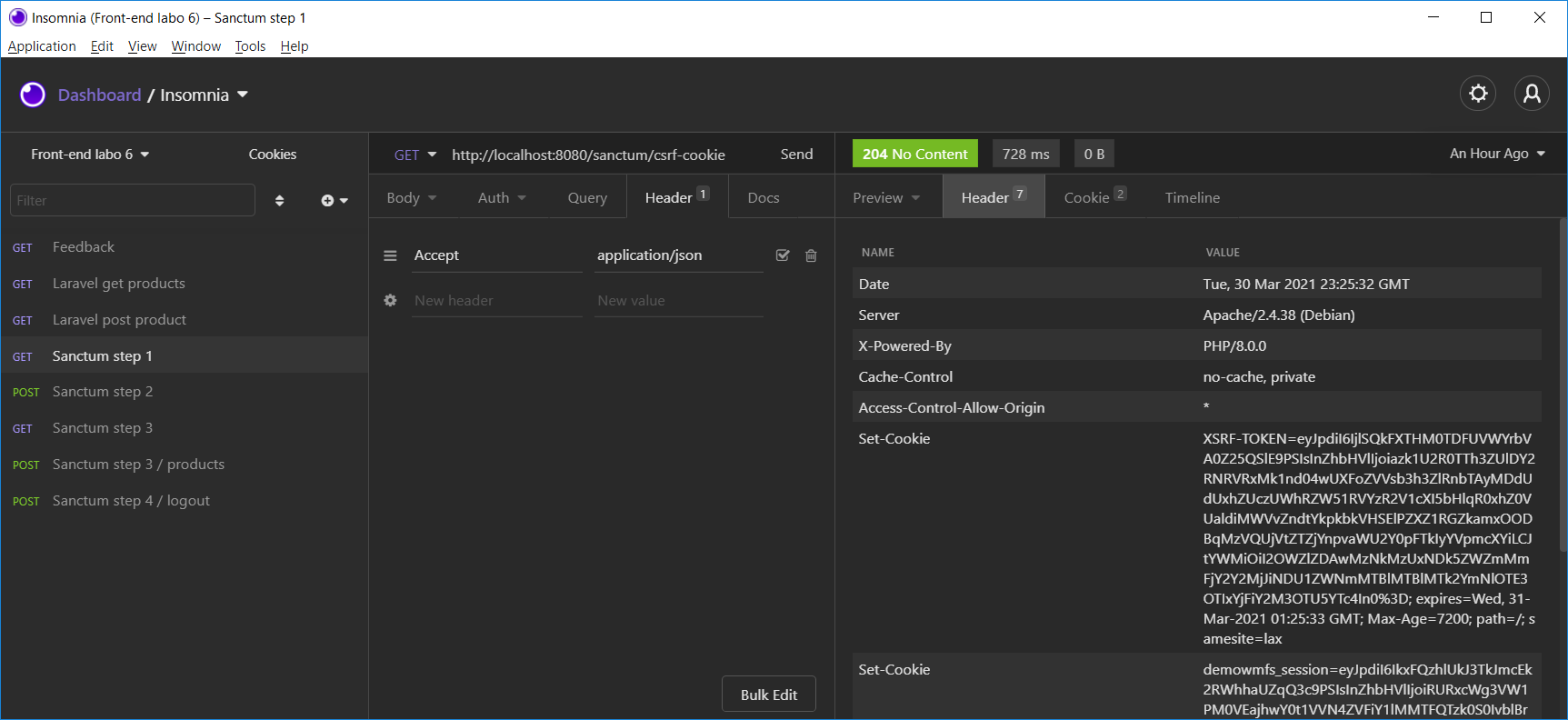
Task: Edit the Accept header name field
Action: point(496,255)
